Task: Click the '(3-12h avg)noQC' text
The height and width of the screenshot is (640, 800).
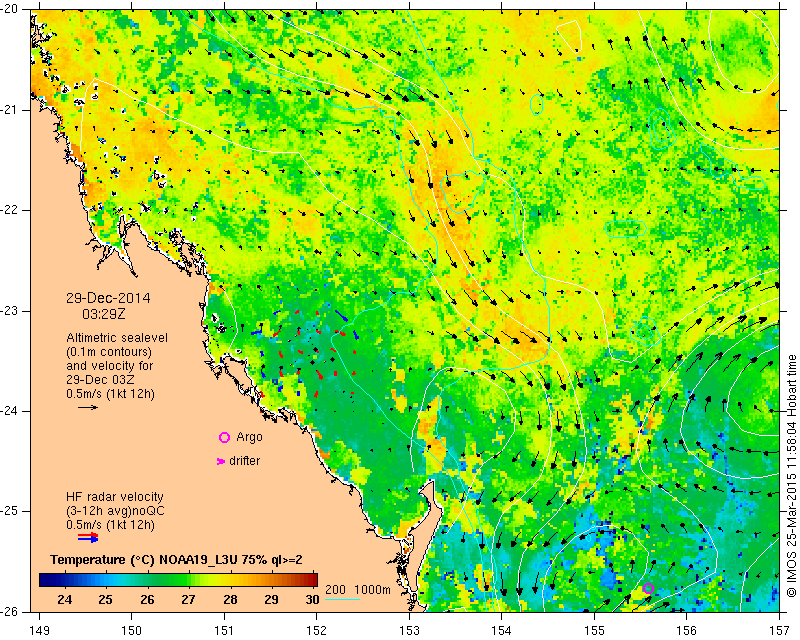Action: (115, 511)
